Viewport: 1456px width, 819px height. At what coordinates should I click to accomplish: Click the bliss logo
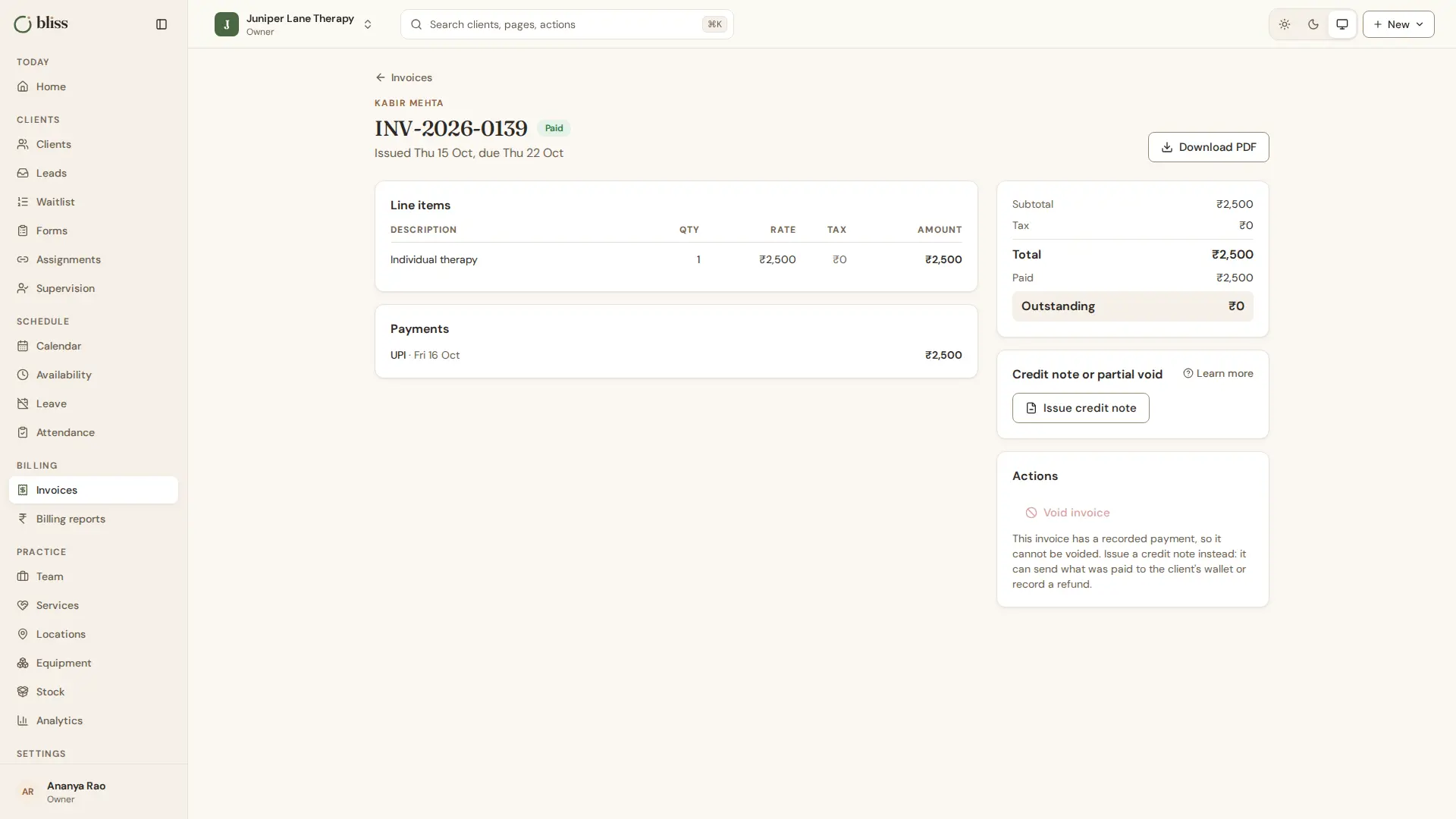click(x=41, y=24)
